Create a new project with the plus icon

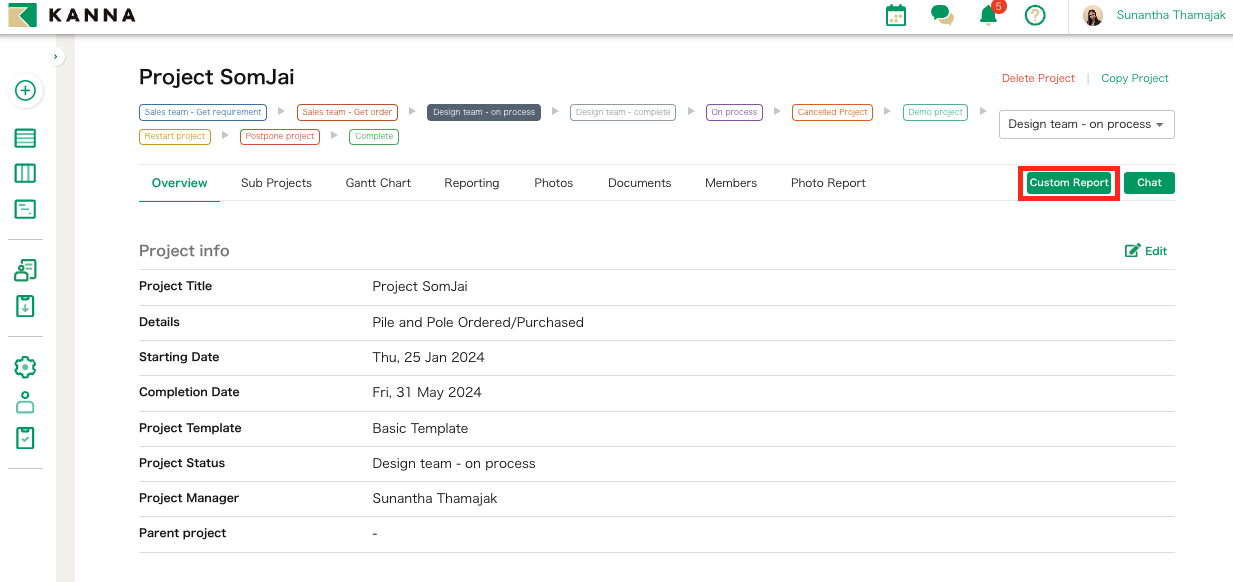coord(25,90)
